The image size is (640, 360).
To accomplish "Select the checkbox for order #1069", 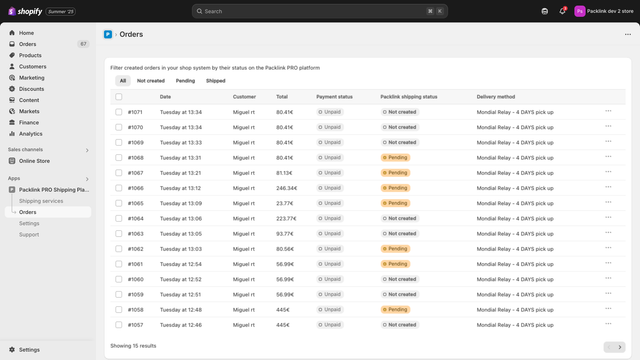I will pyautogui.click(x=118, y=142).
